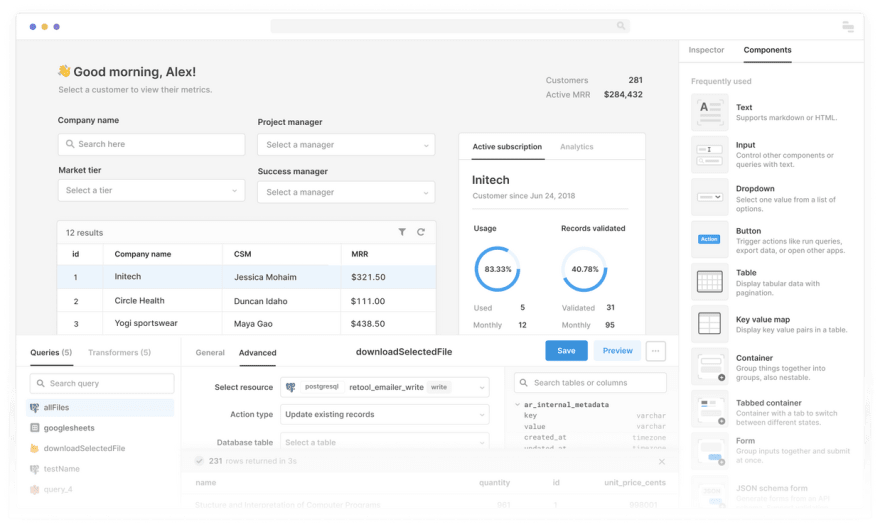The height and width of the screenshot is (527, 880).
Task: Click the Preview button
Action: pyautogui.click(x=617, y=351)
